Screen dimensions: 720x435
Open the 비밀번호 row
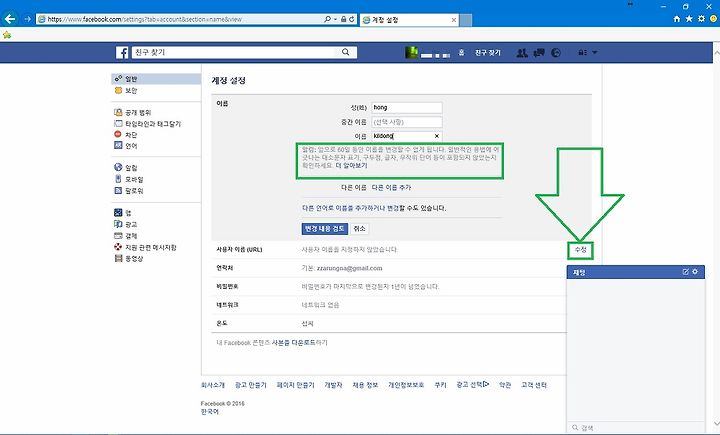390,287
